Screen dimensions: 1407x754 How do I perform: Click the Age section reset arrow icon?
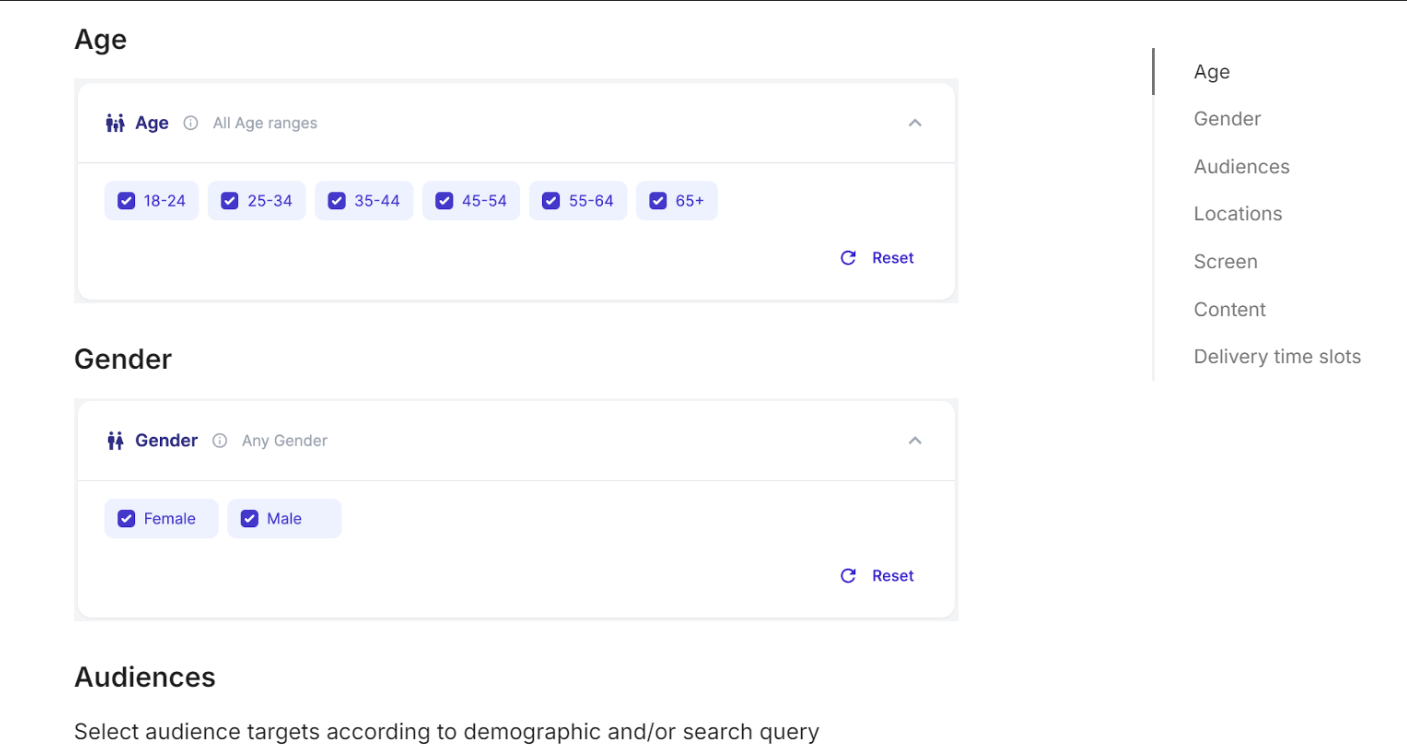coord(848,258)
